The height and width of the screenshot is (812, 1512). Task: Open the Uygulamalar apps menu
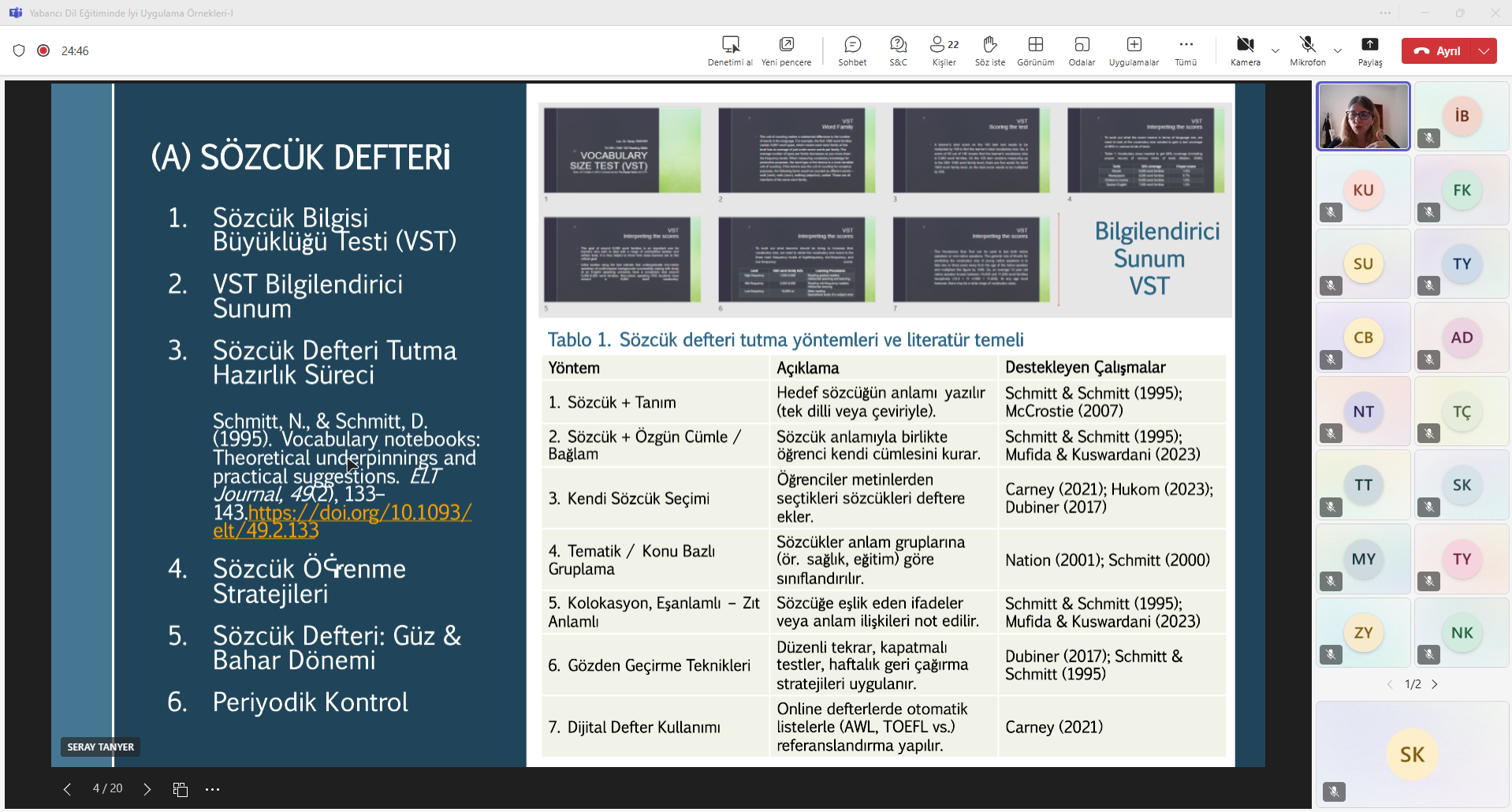1134,50
